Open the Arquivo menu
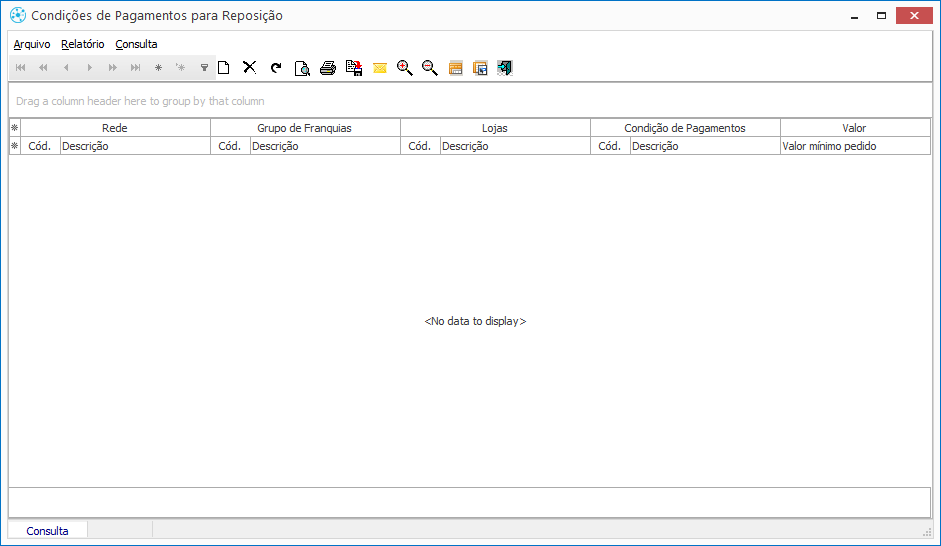 32,44
